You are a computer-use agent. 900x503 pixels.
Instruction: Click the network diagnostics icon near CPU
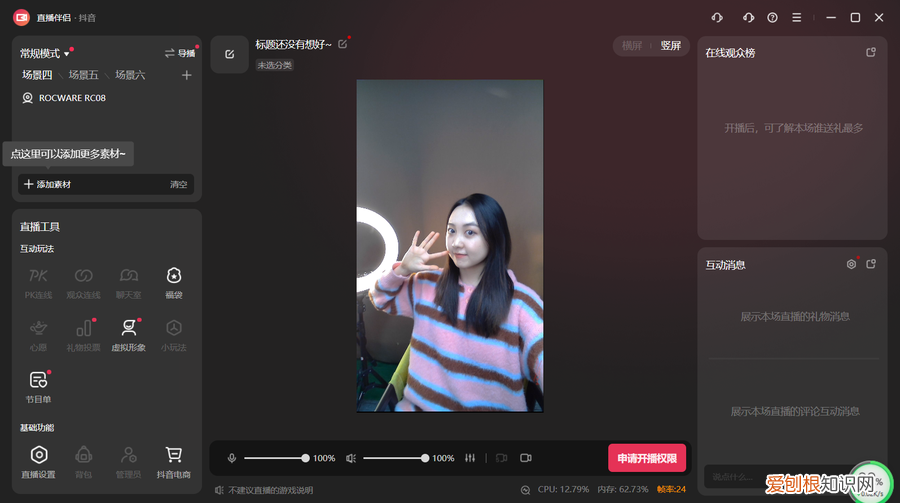(525, 490)
